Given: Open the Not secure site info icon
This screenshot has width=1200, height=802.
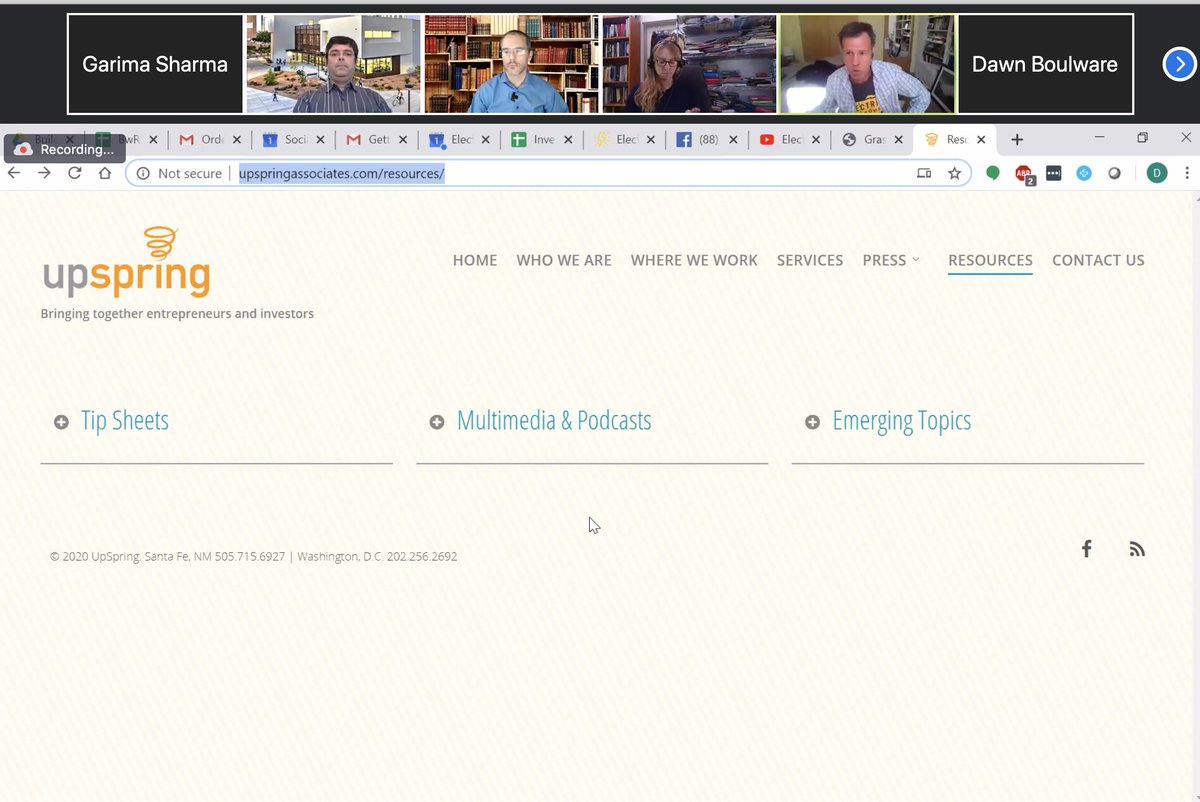Looking at the screenshot, I should (x=143, y=173).
